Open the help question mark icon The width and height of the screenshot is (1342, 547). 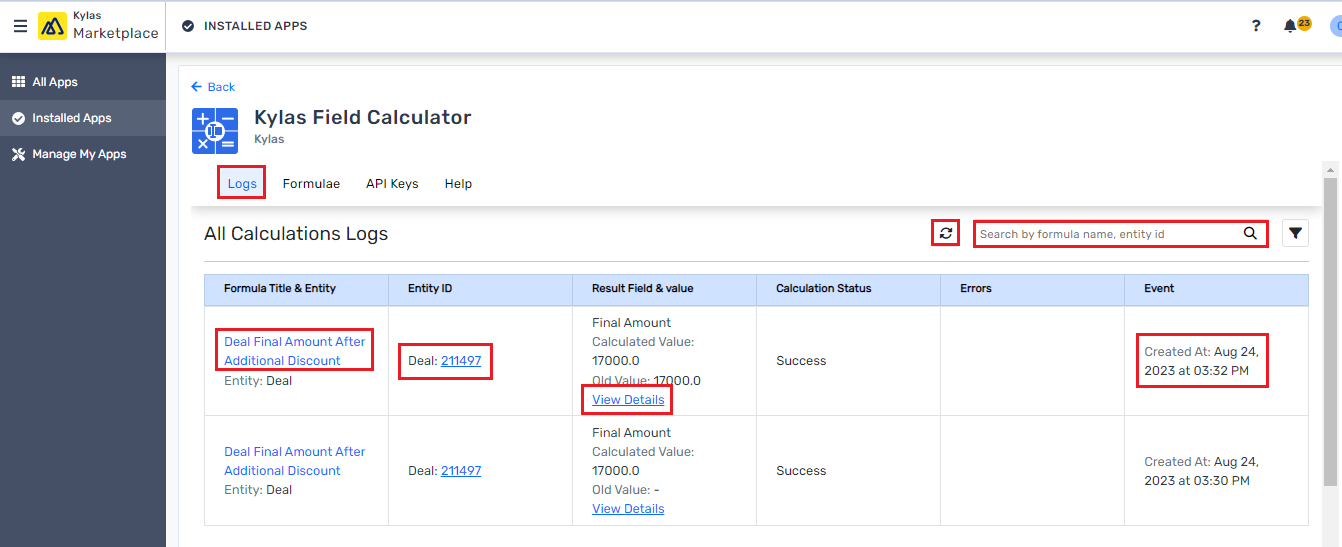pos(1256,26)
